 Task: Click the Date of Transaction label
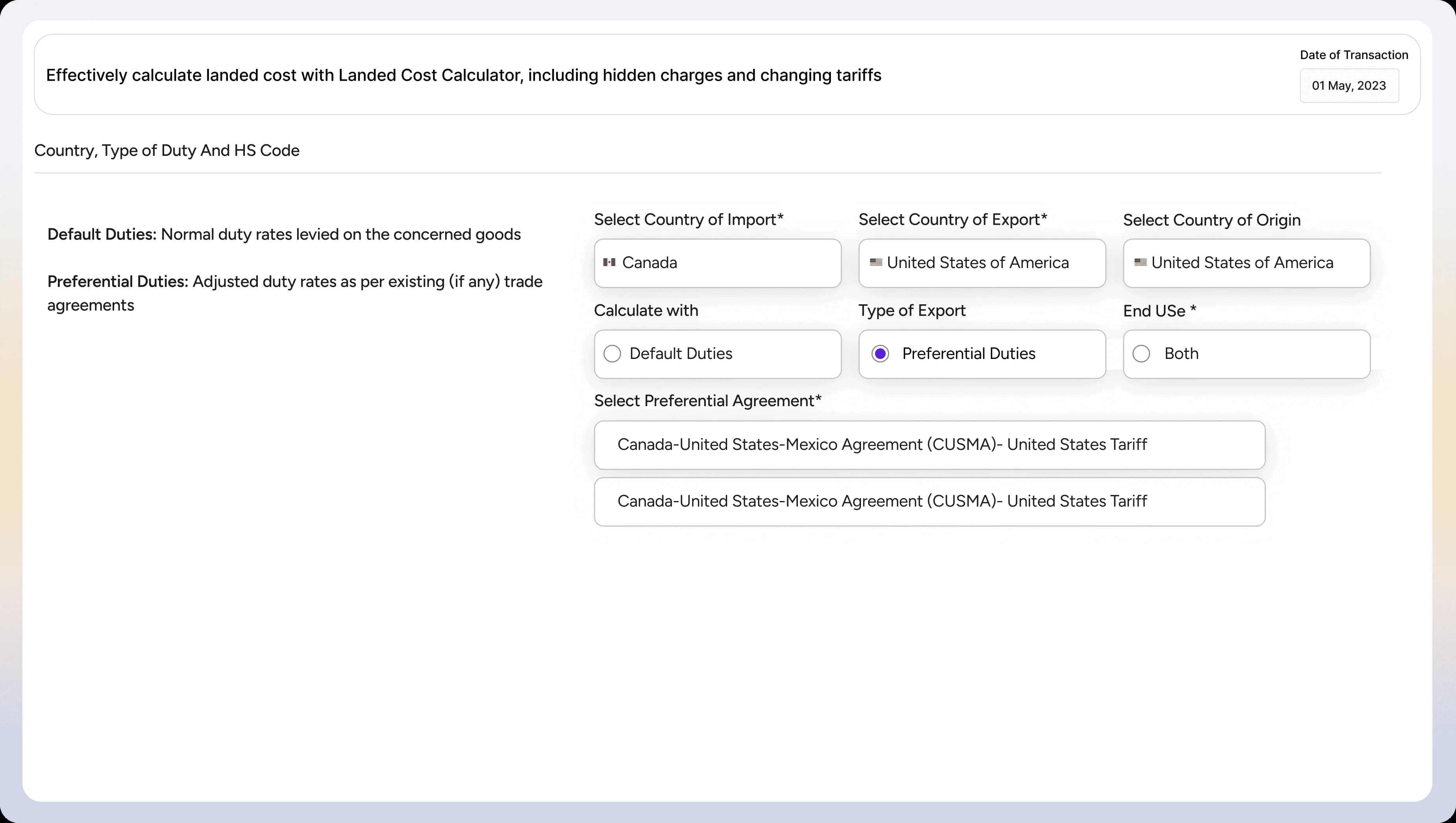click(1354, 55)
